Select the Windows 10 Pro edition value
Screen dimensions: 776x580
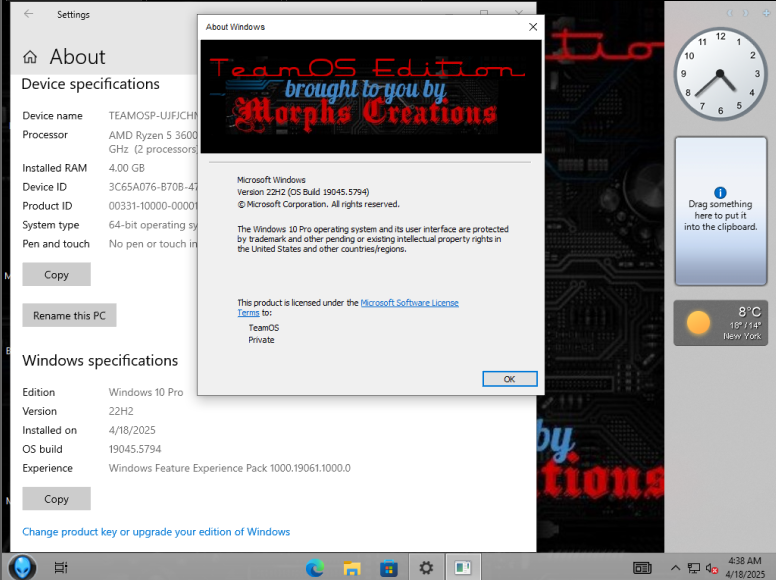pyautogui.click(x=146, y=392)
